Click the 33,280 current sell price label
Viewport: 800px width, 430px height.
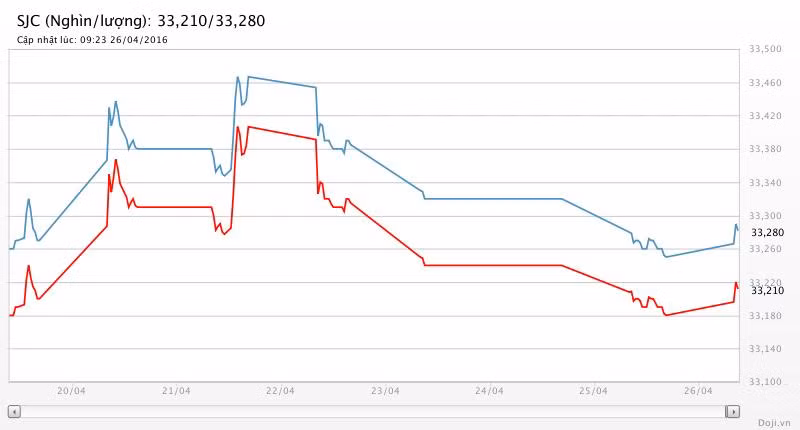[x=767, y=233]
